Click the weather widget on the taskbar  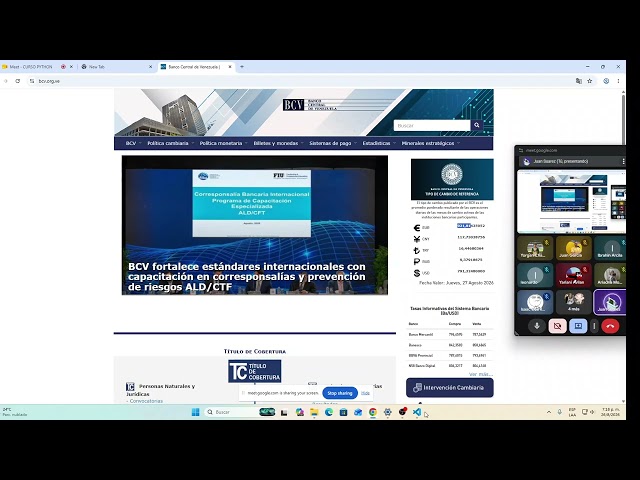click(x=15, y=412)
